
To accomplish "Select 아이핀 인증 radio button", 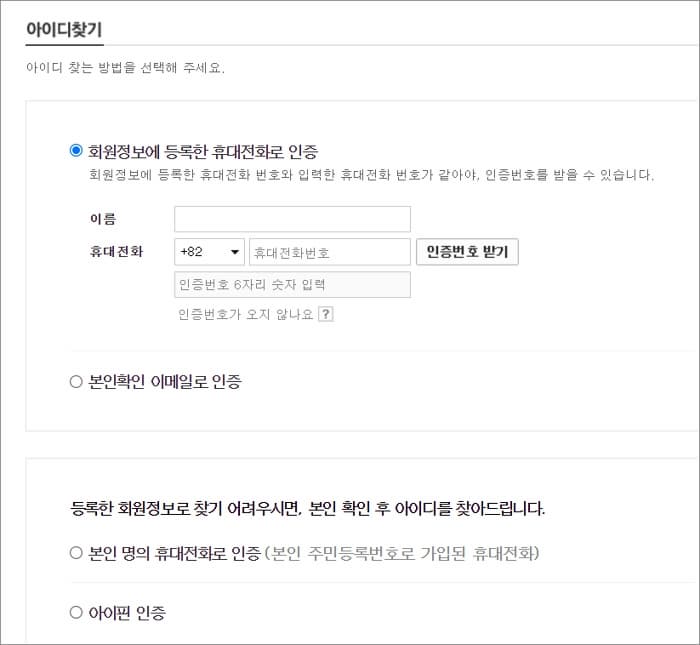I will click(x=76, y=612).
